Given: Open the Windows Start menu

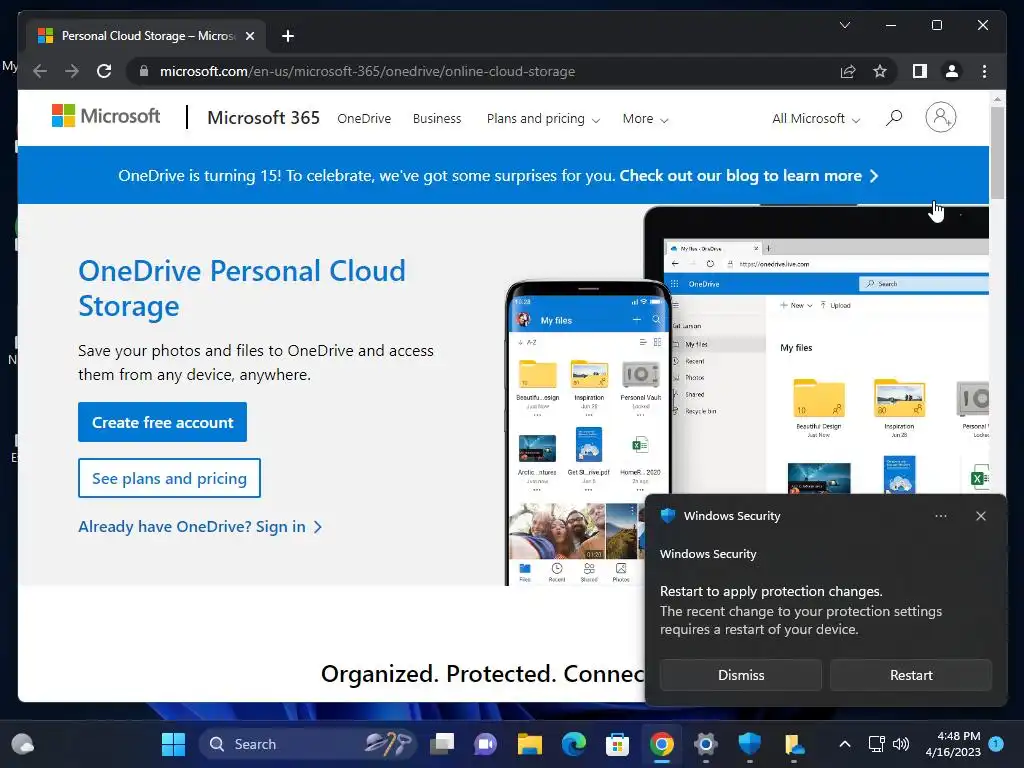Looking at the screenshot, I should pos(173,744).
